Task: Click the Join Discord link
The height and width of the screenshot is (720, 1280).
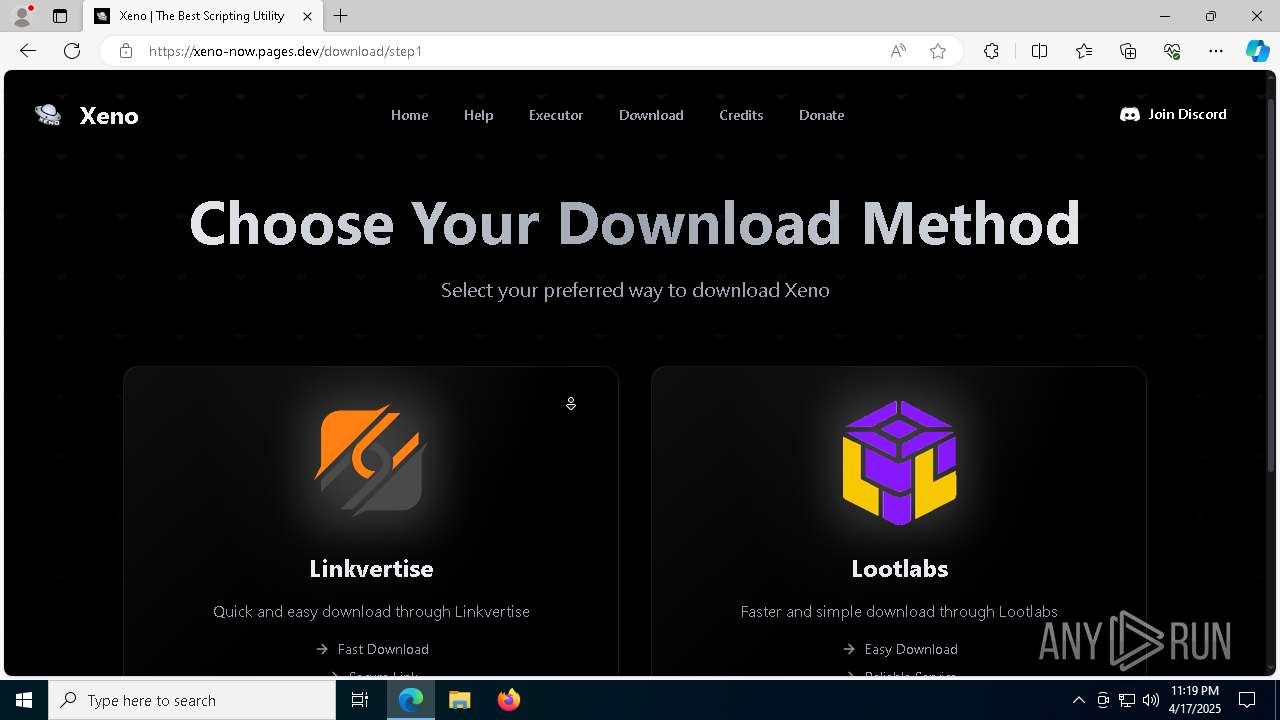Action: click(1173, 114)
